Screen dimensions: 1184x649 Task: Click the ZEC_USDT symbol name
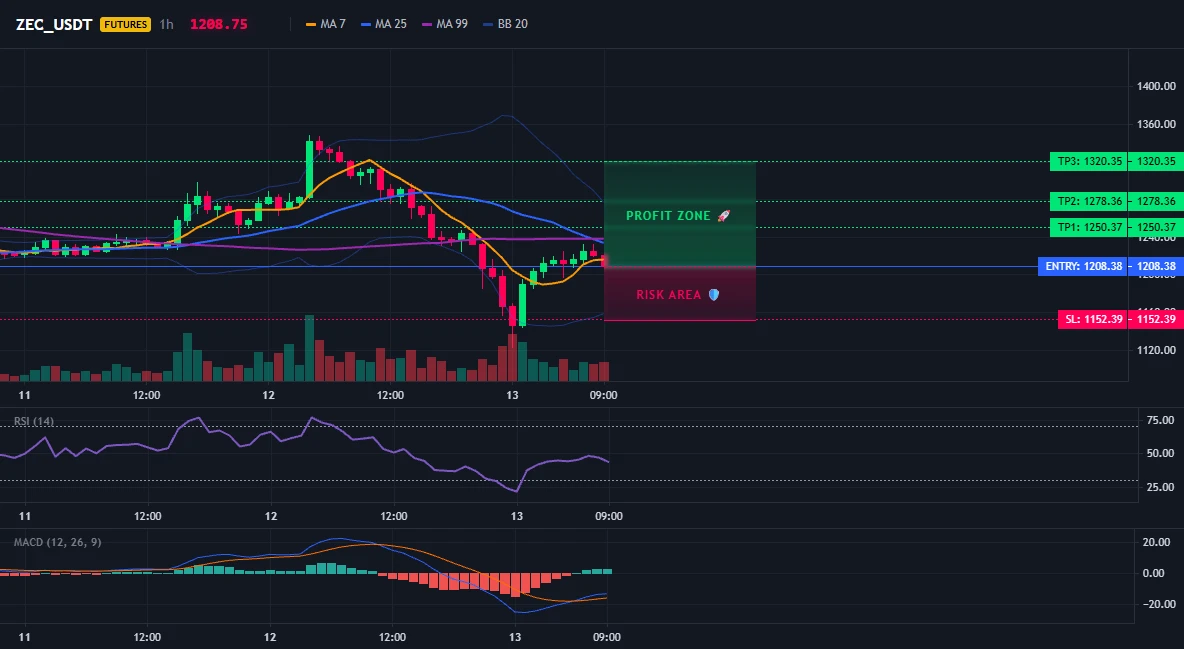pos(54,24)
